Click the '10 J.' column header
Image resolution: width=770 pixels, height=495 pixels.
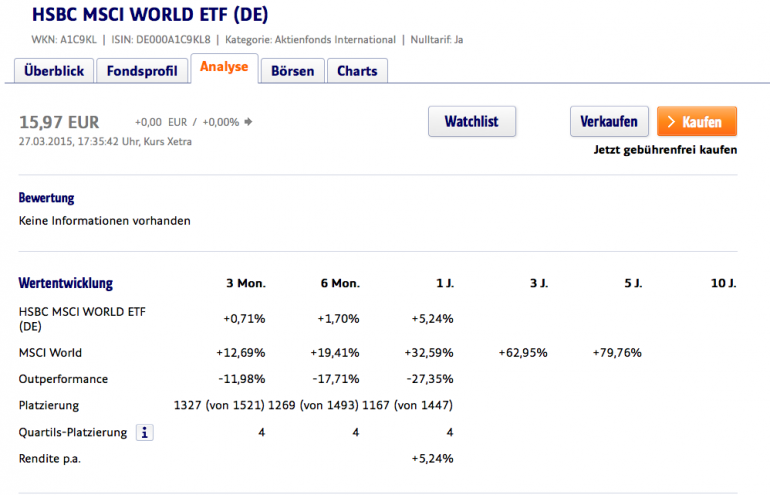pyautogui.click(x=724, y=283)
